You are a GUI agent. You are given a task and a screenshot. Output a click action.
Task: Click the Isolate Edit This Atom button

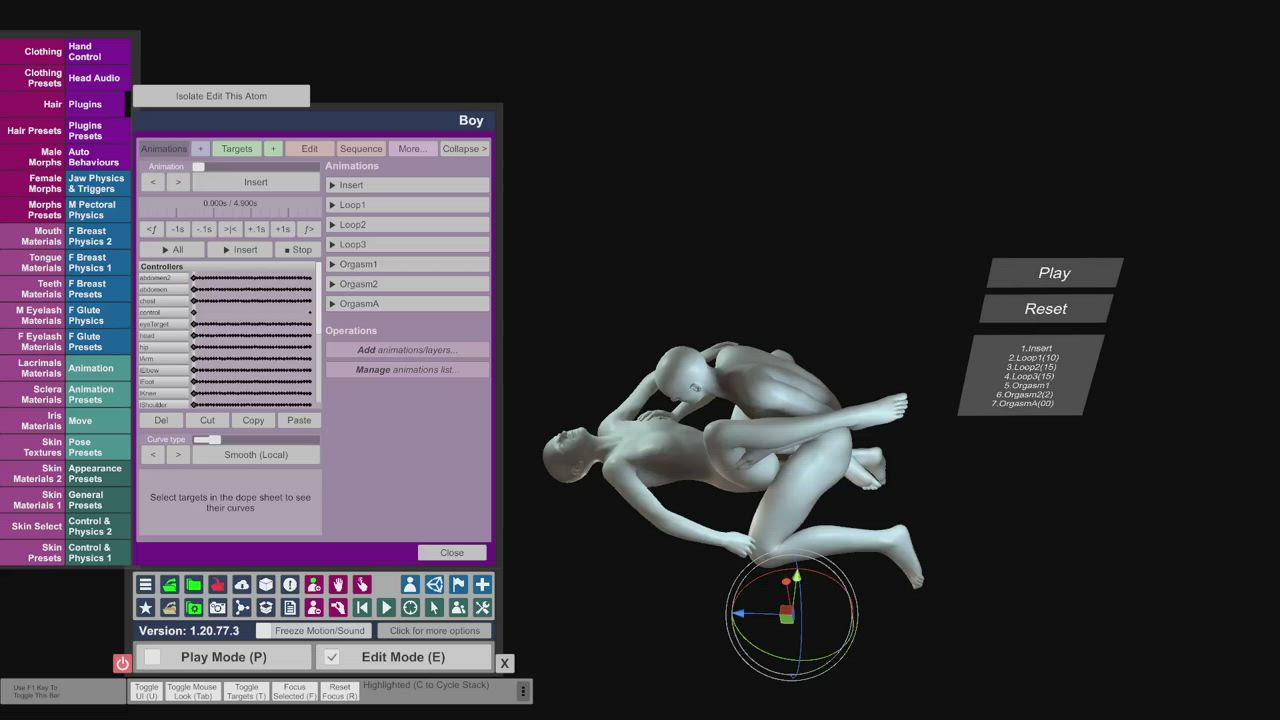(x=221, y=96)
